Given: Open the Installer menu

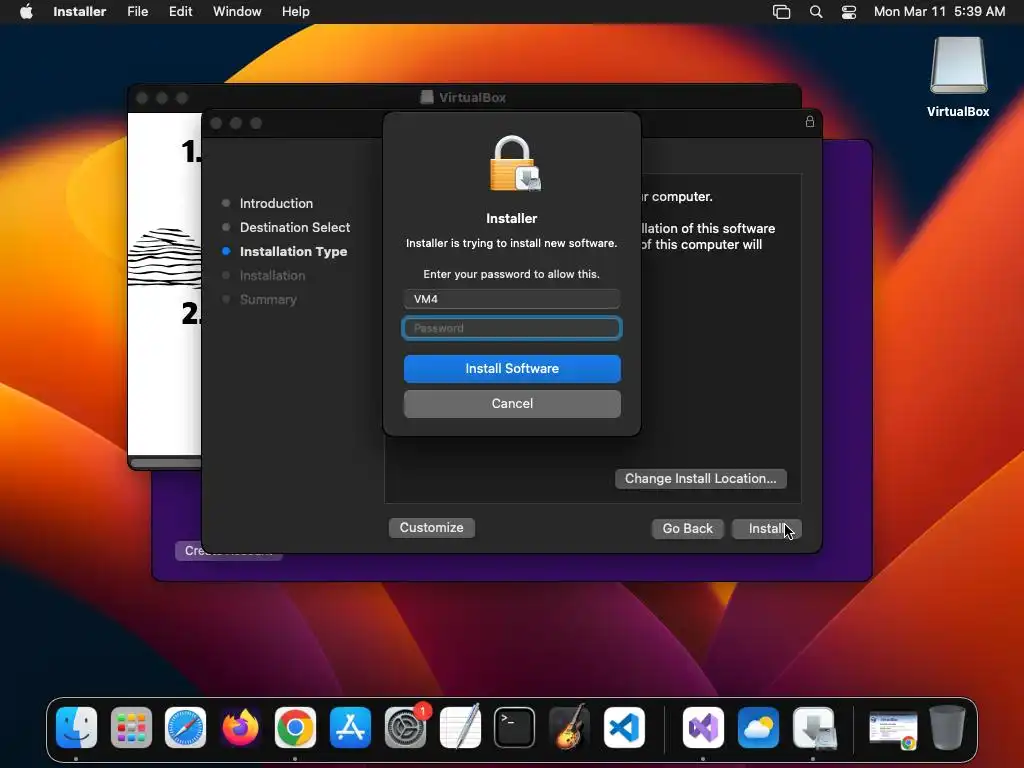Looking at the screenshot, I should tap(80, 12).
